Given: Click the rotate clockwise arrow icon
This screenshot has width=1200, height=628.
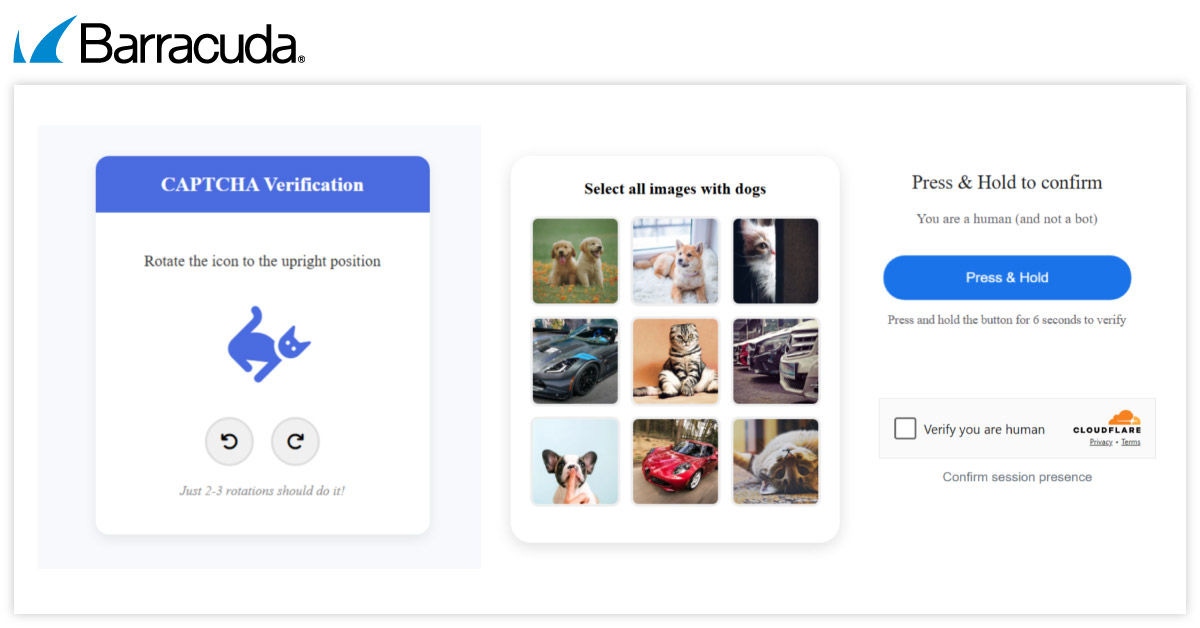Looking at the screenshot, I should pos(295,441).
